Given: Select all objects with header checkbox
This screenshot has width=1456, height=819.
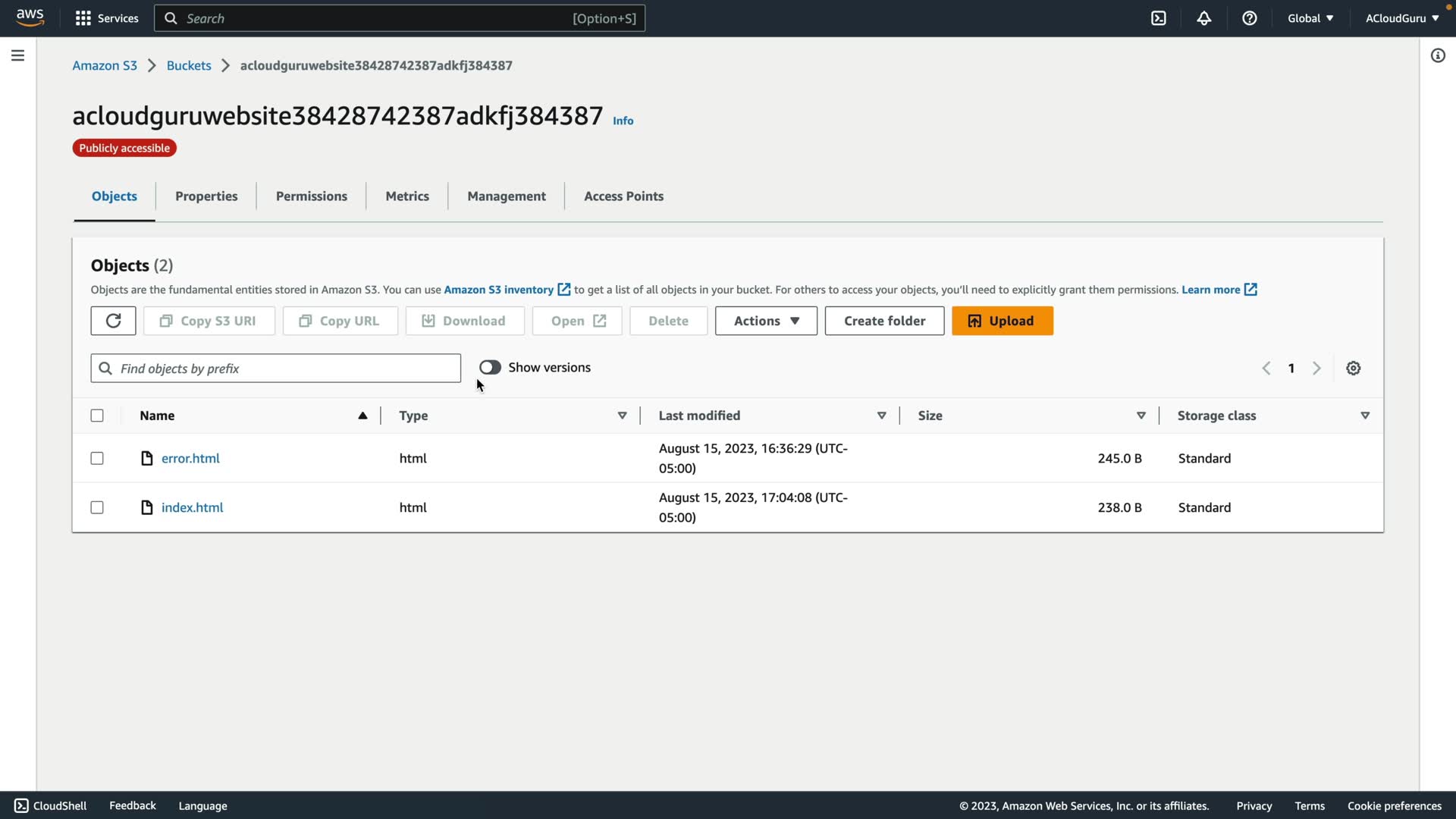Looking at the screenshot, I should point(97,416).
